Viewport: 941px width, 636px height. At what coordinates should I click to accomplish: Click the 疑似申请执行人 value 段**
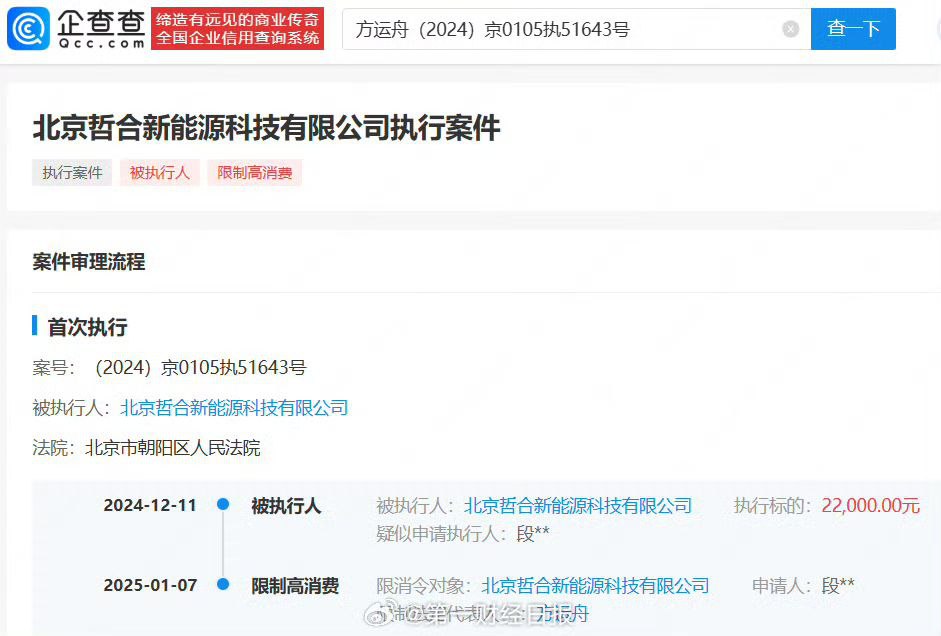click(x=533, y=533)
